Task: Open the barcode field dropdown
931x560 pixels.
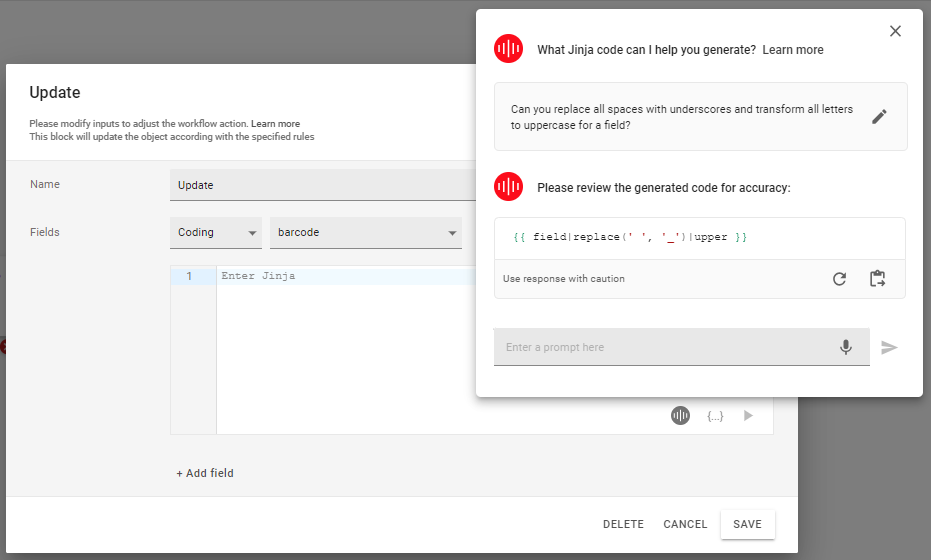Action: pyautogui.click(x=365, y=233)
